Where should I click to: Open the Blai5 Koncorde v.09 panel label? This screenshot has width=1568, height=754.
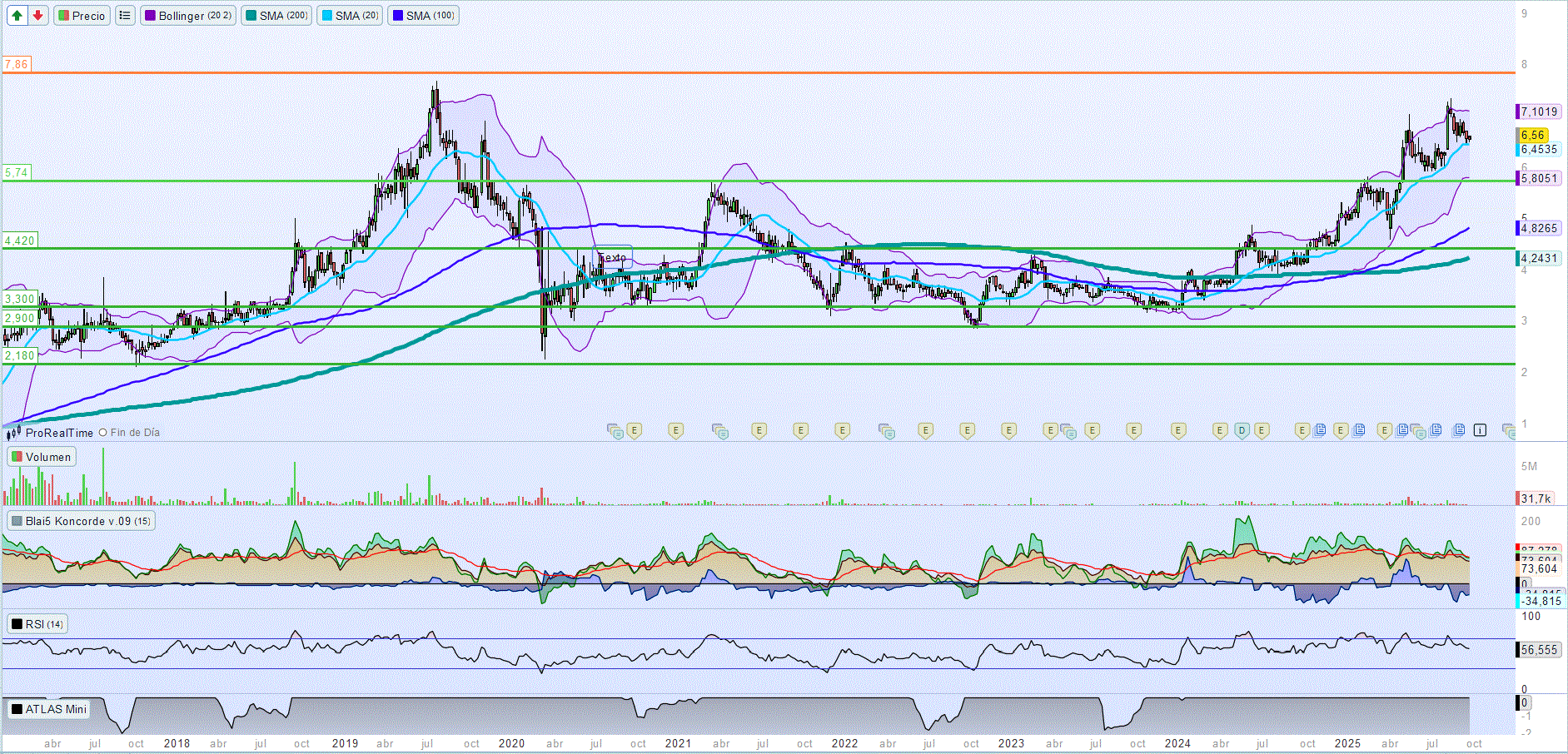pyautogui.click(x=80, y=521)
